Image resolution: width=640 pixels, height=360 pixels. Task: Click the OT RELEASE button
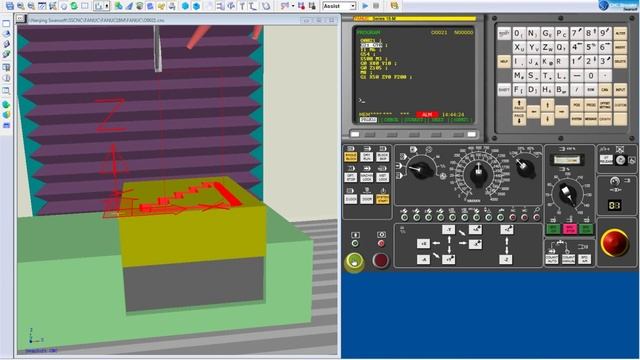(607, 160)
